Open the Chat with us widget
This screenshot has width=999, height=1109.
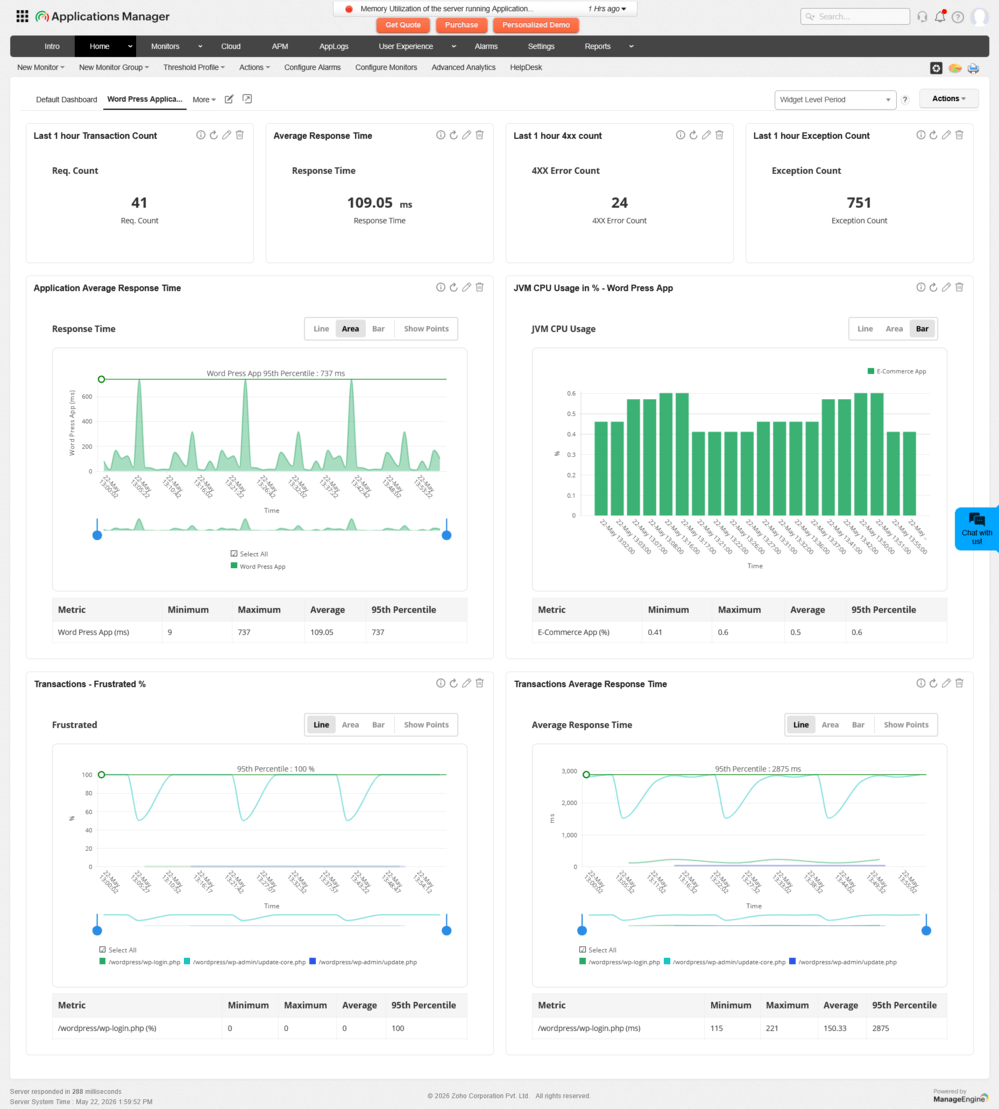(x=976, y=528)
